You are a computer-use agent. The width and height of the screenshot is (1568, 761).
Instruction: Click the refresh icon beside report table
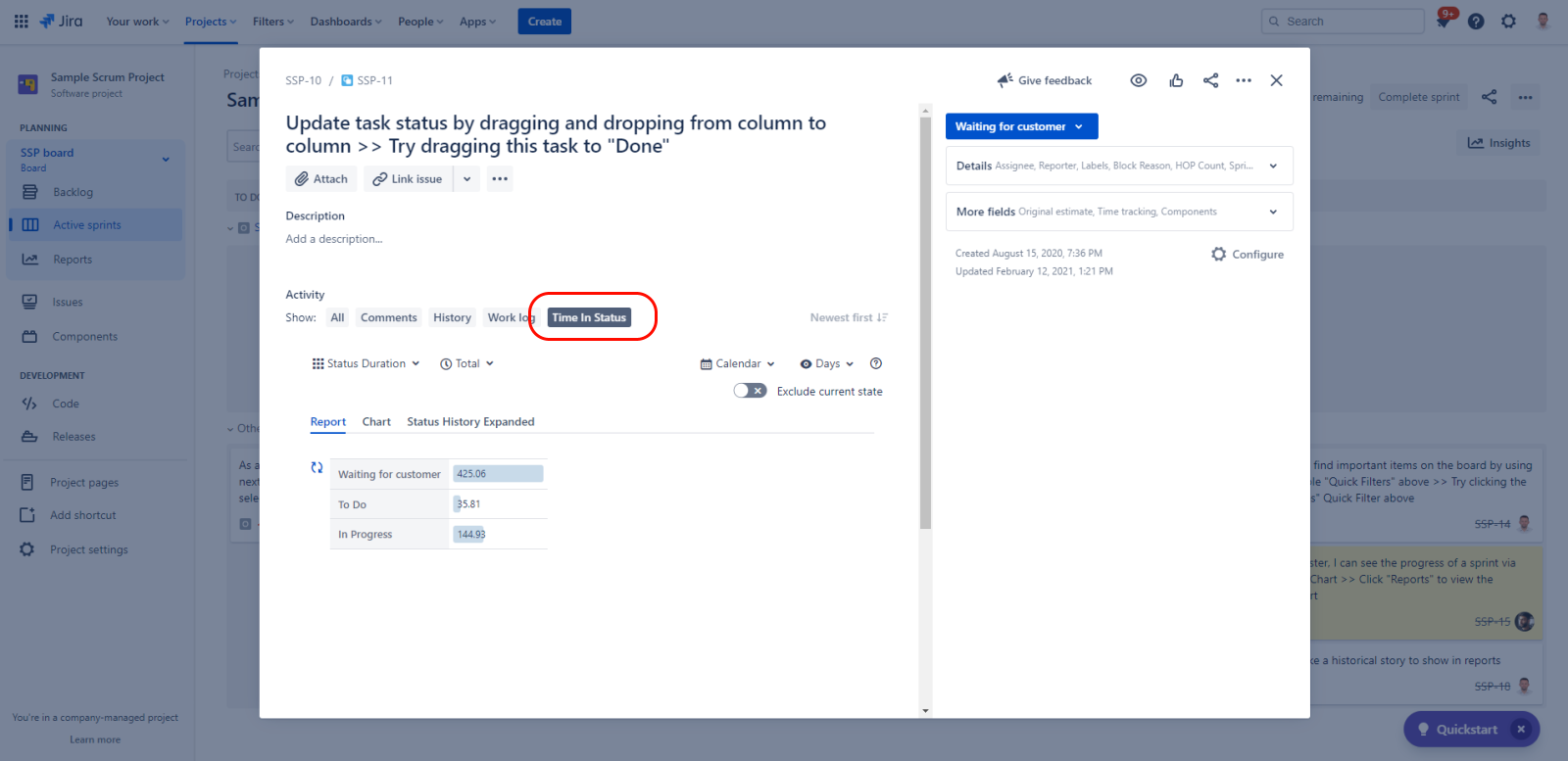pyautogui.click(x=317, y=468)
